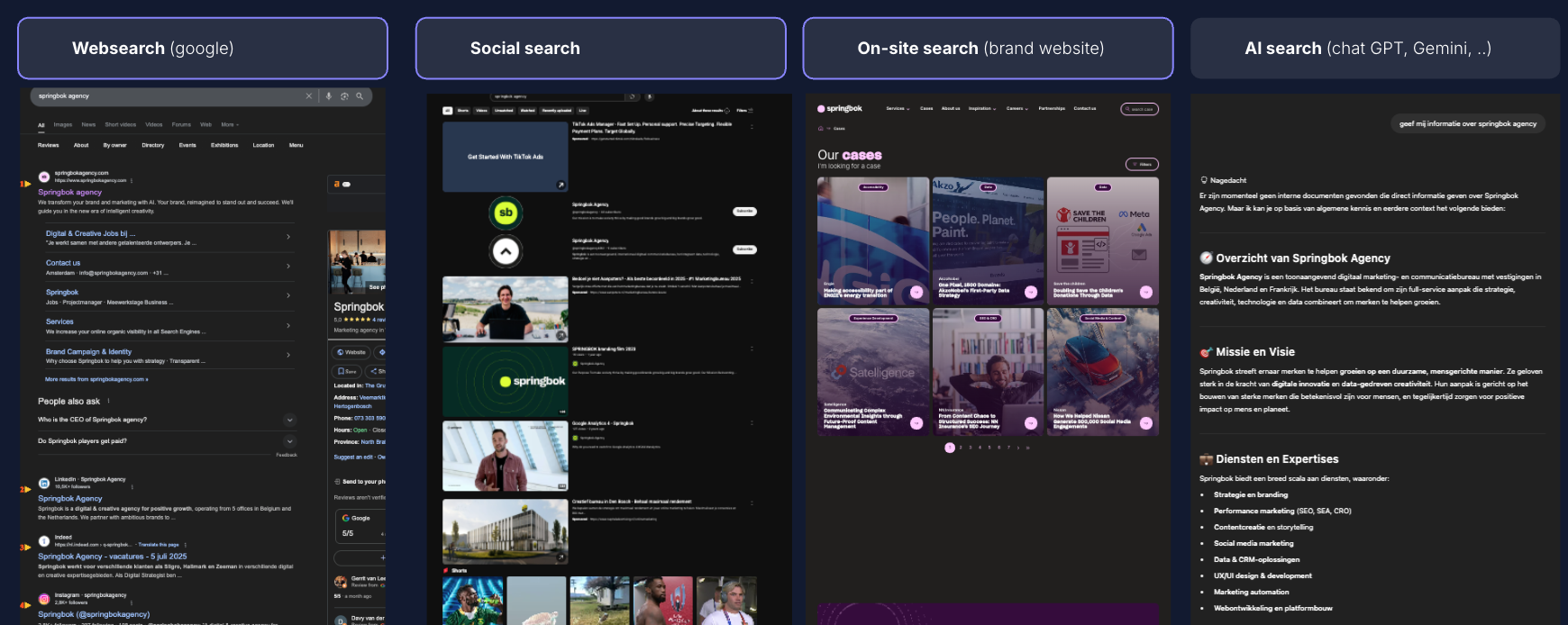The image size is (1568, 625).
Task: Click the LinkedIn favicon of Springbok Agency result
Action: (44, 484)
